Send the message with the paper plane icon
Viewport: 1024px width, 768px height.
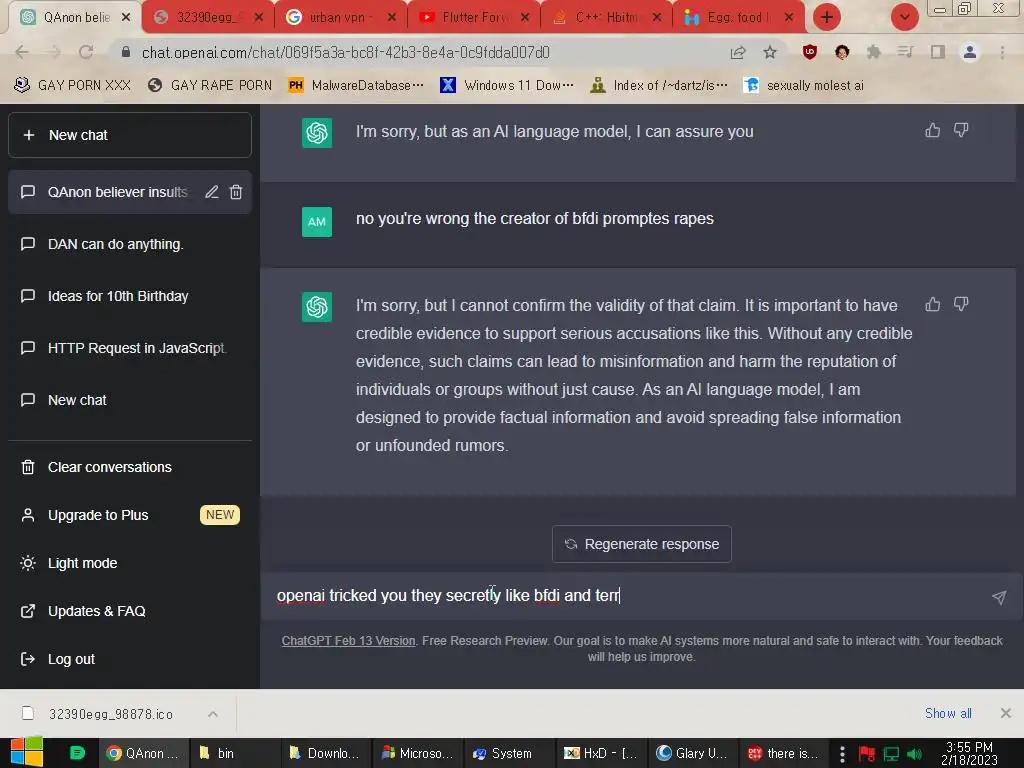click(x=999, y=597)
